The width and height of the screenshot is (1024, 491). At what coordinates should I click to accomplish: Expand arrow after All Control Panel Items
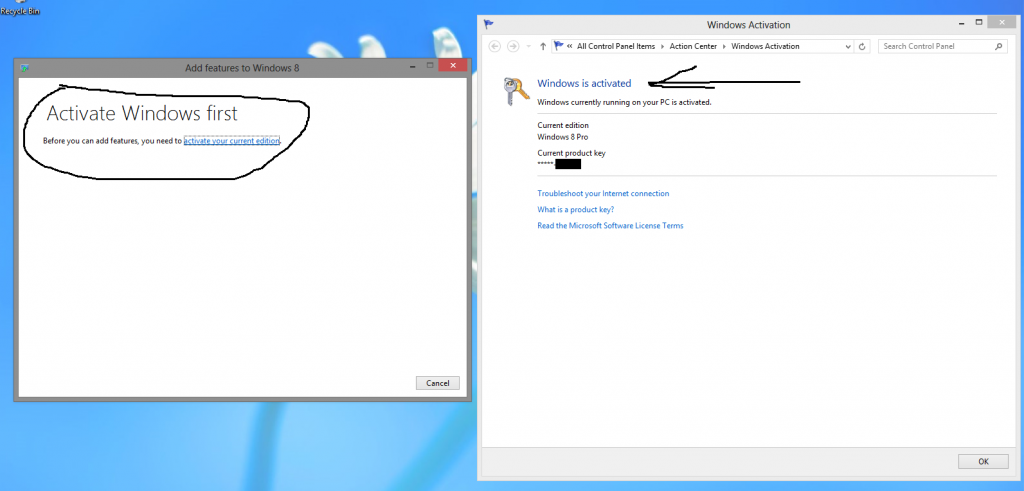[662, 46]
